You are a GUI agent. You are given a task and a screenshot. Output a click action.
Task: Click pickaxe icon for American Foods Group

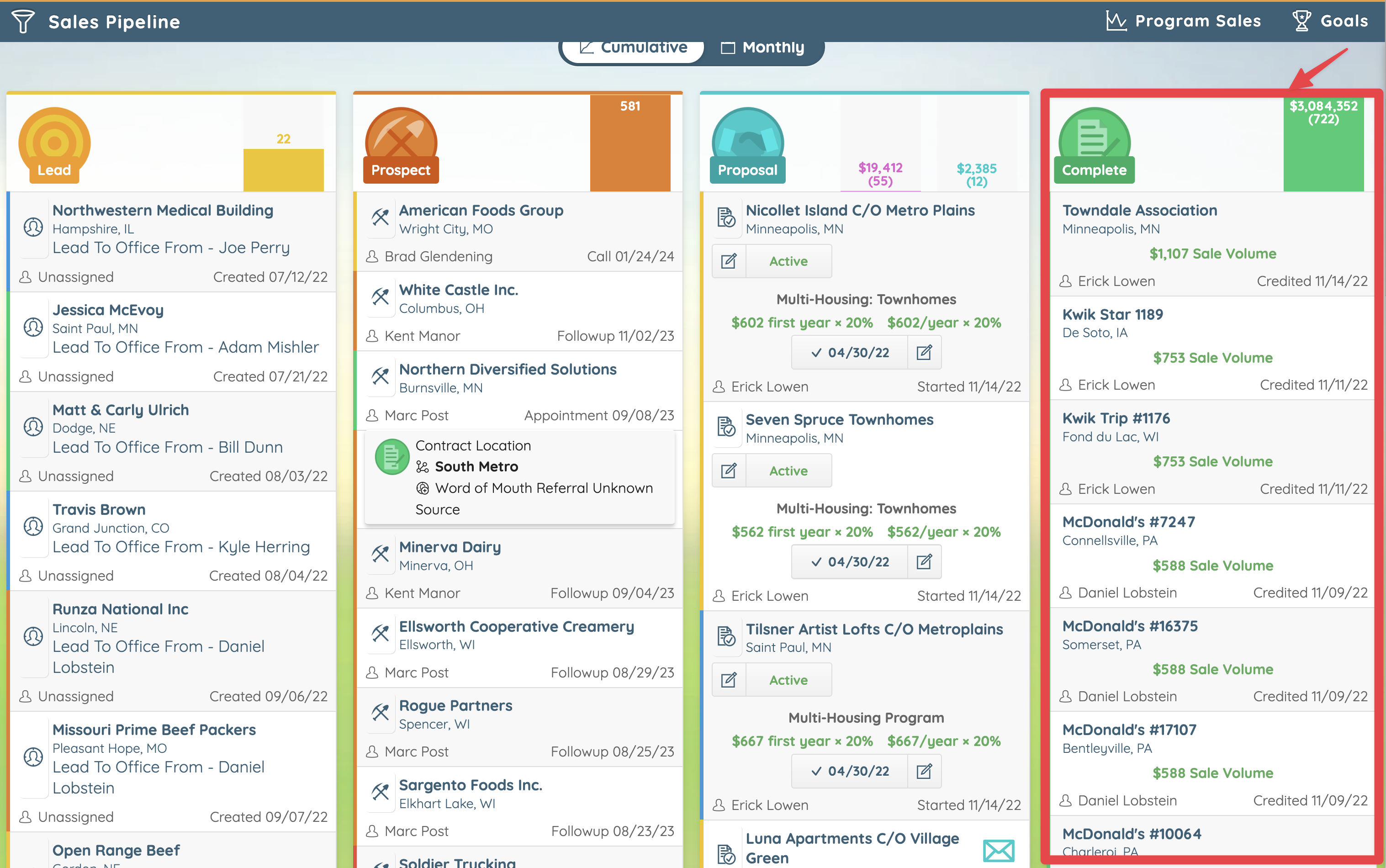pyautogui.click(x=380, y=218)
